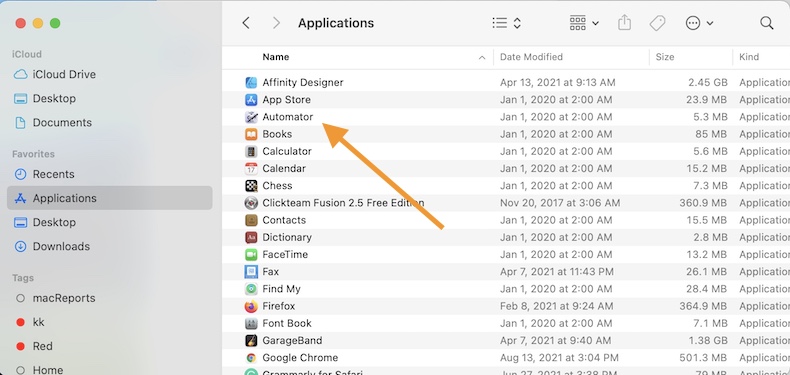
Task: Open Desktop under iCloud in sidebar
Action: click(109, 98)
